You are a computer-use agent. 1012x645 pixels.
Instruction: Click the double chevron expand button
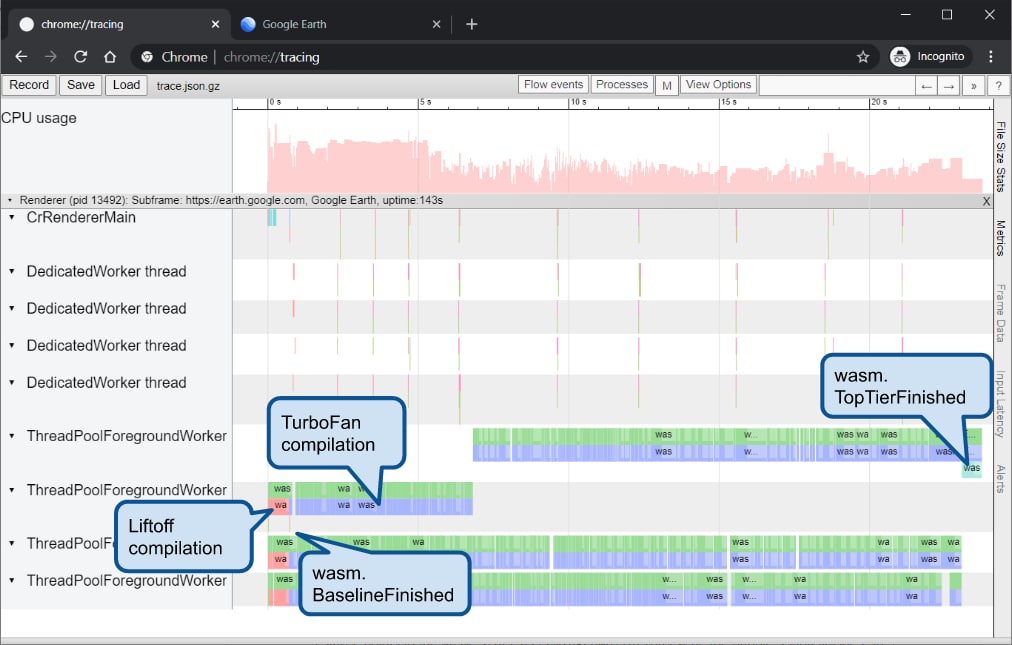pos(974,86)
